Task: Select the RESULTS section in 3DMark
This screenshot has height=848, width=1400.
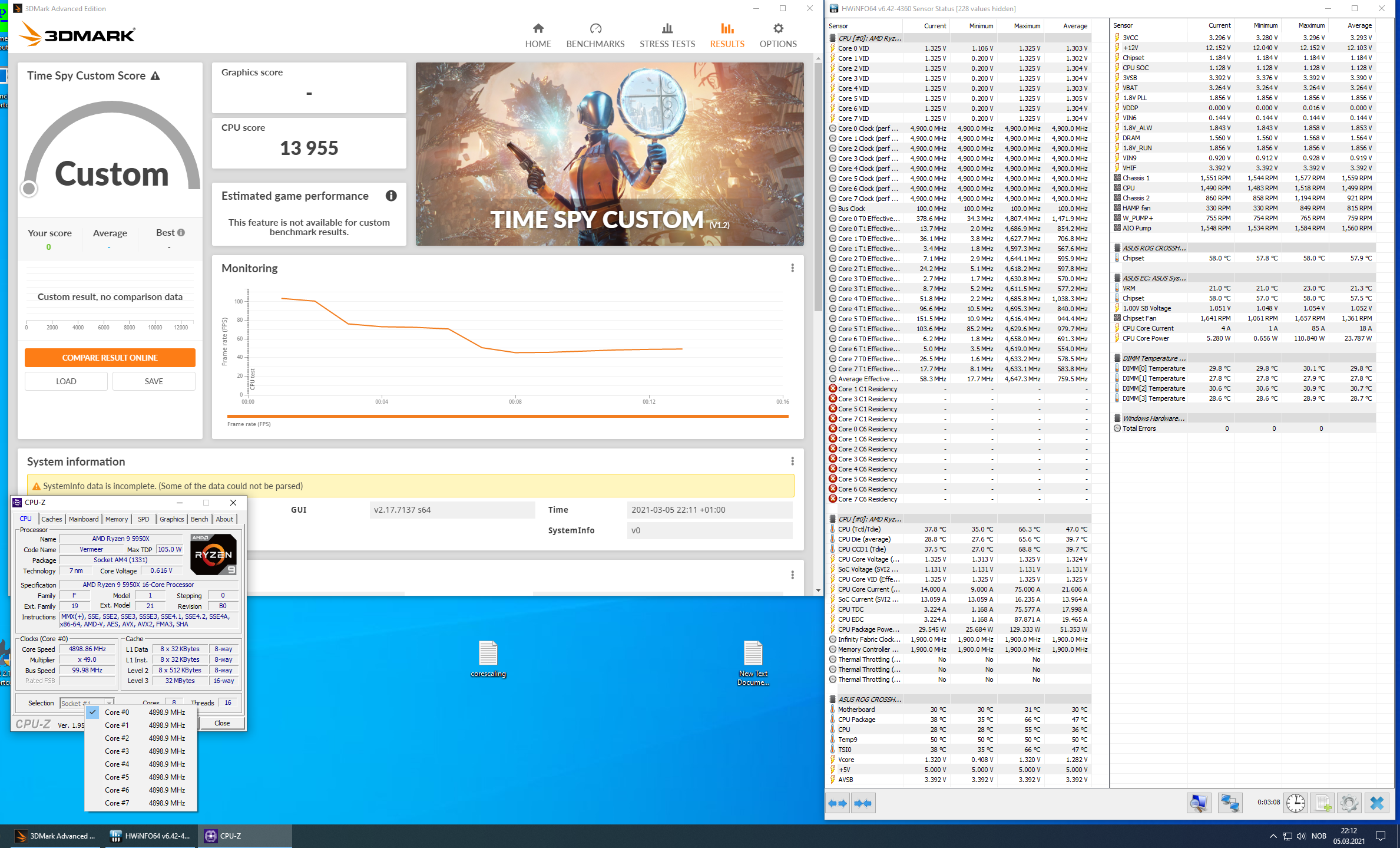Action: 727,35
